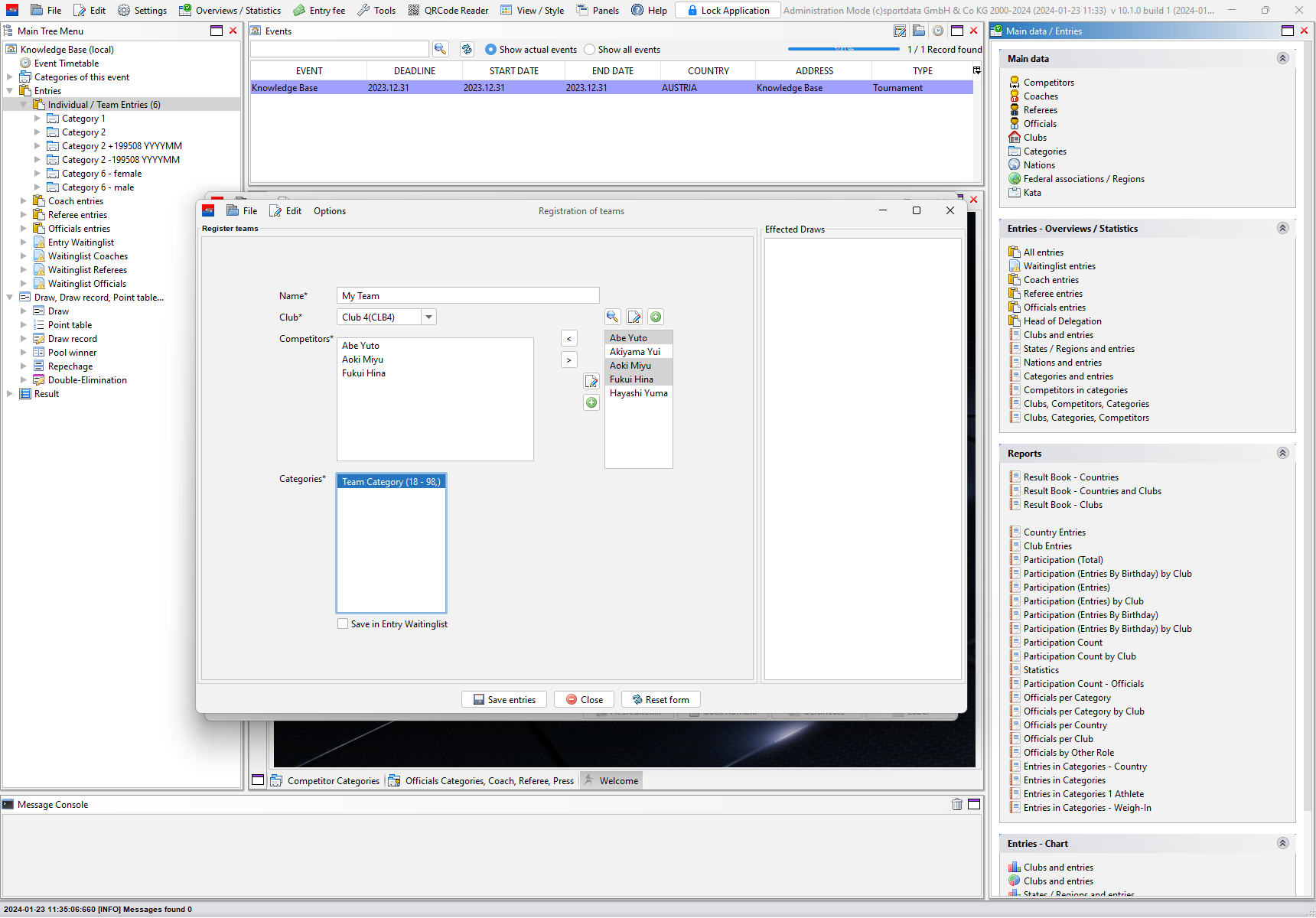Open the Options menu in the Registration dialog
1316x918 pixels.
(330, 211)
